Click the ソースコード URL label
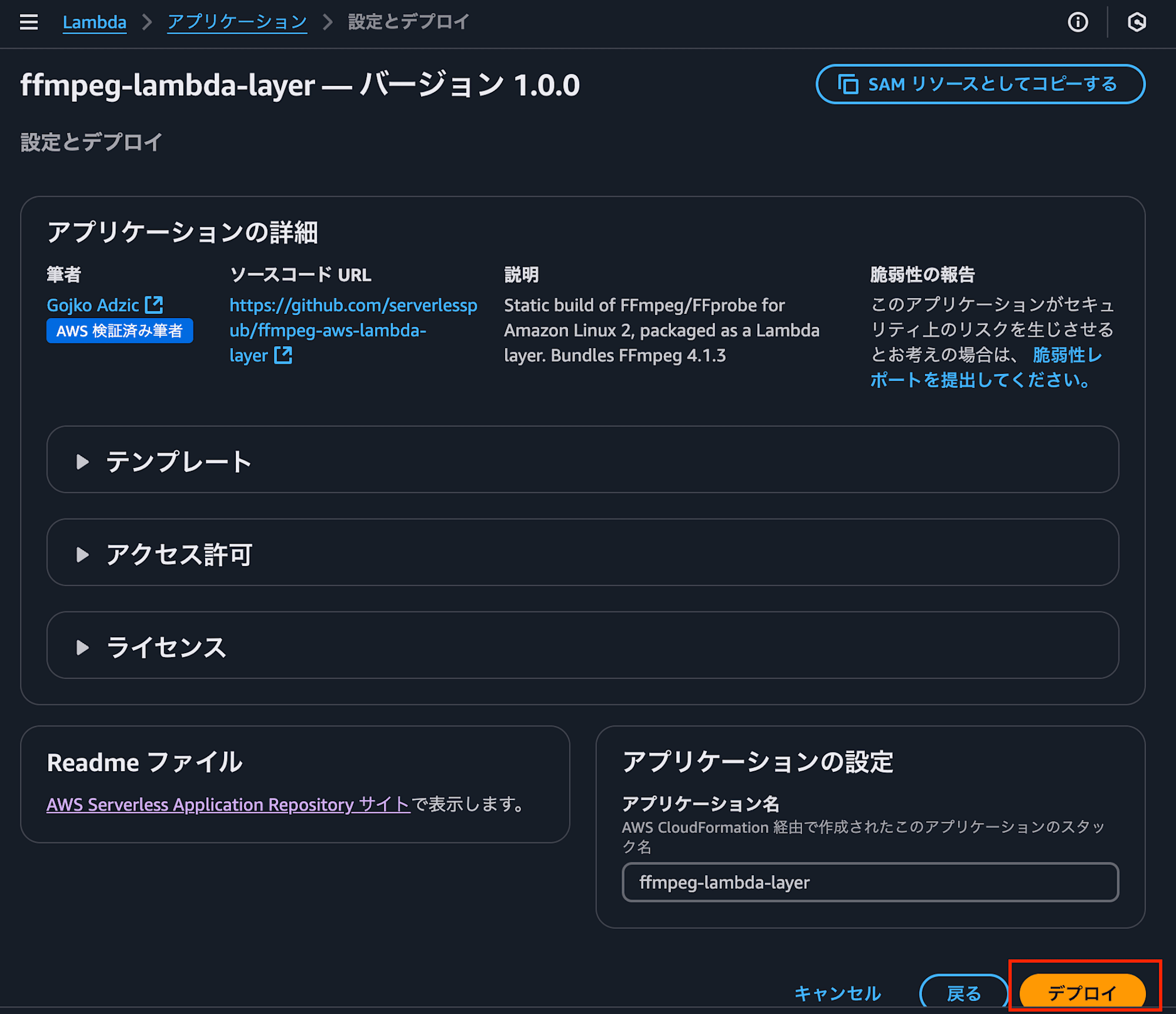This screenshot has width=1176, height=1014. pos(300,275)
